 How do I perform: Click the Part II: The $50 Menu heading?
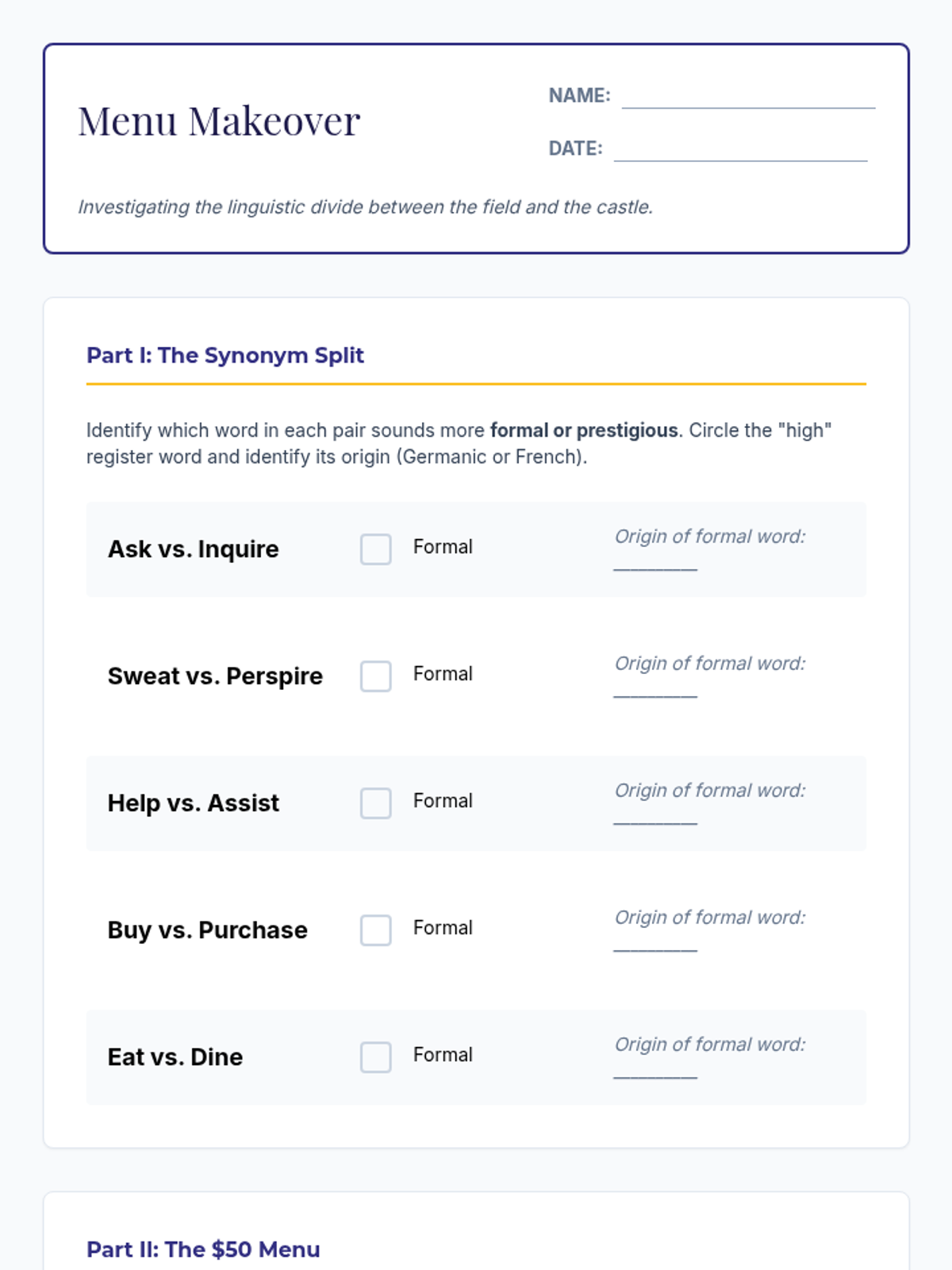pyautogui.click(x=203, y=1249)
